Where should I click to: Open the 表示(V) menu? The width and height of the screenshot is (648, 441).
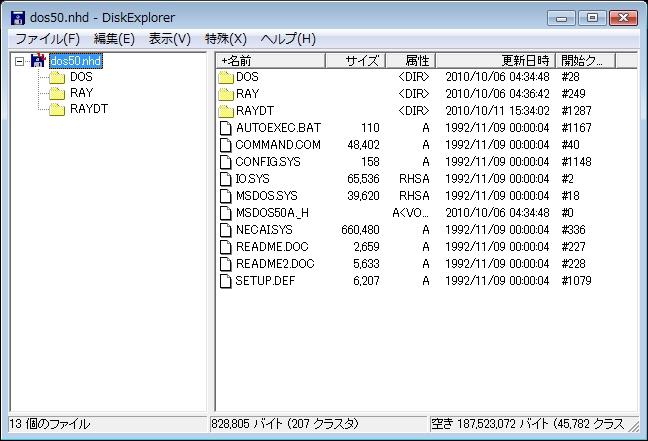point(169,39)
